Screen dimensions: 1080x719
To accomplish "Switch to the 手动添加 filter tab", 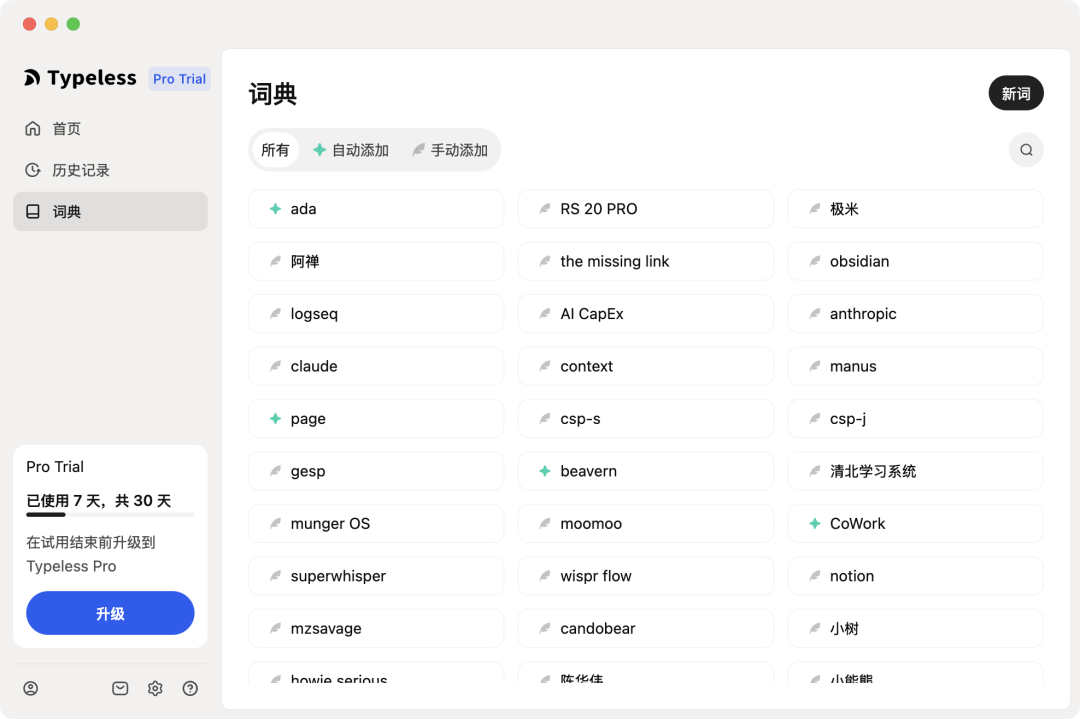I will 450,150.
